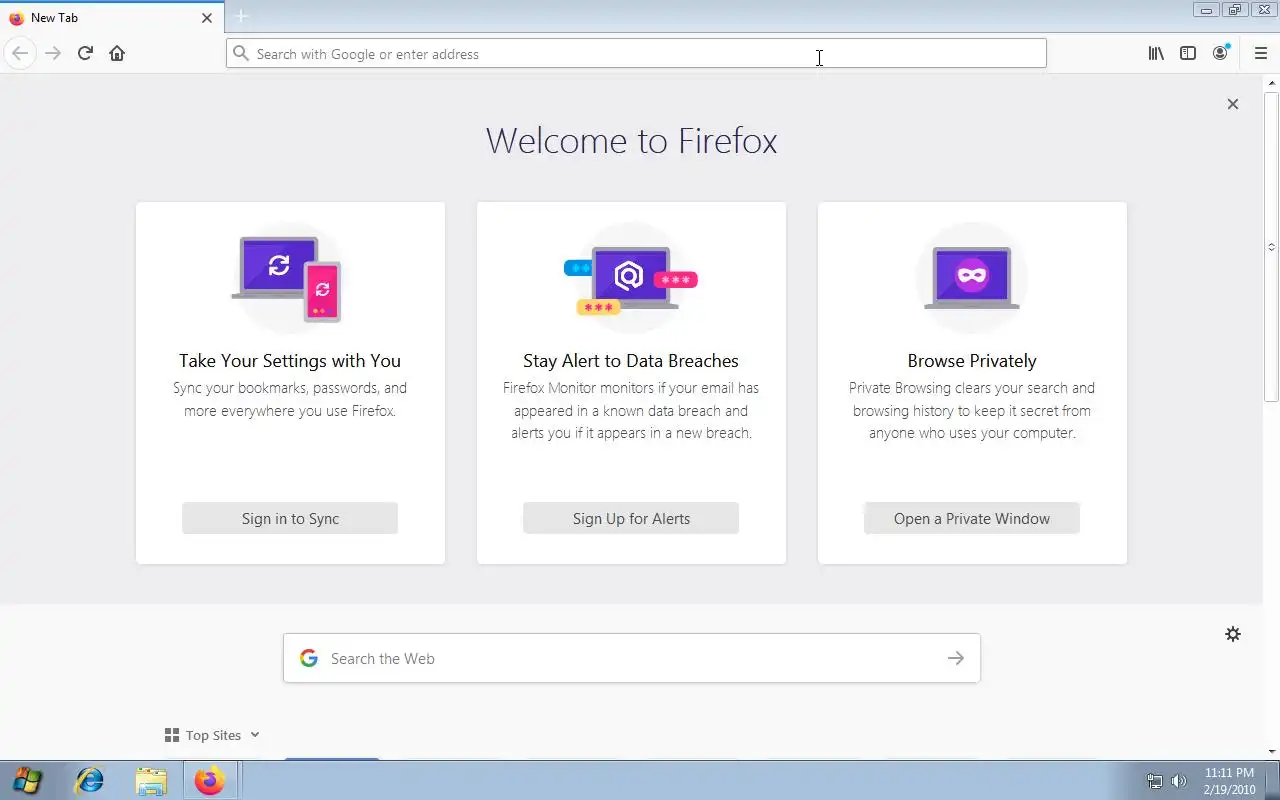
Task: Open the volume speaker tray icon
Action: pyautogui.click(x=1179, y=781)
